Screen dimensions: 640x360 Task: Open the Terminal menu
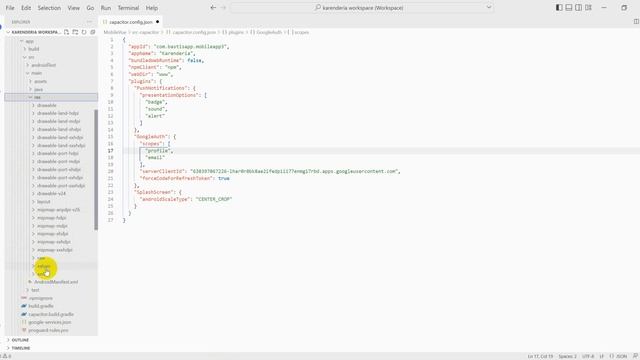128,8
